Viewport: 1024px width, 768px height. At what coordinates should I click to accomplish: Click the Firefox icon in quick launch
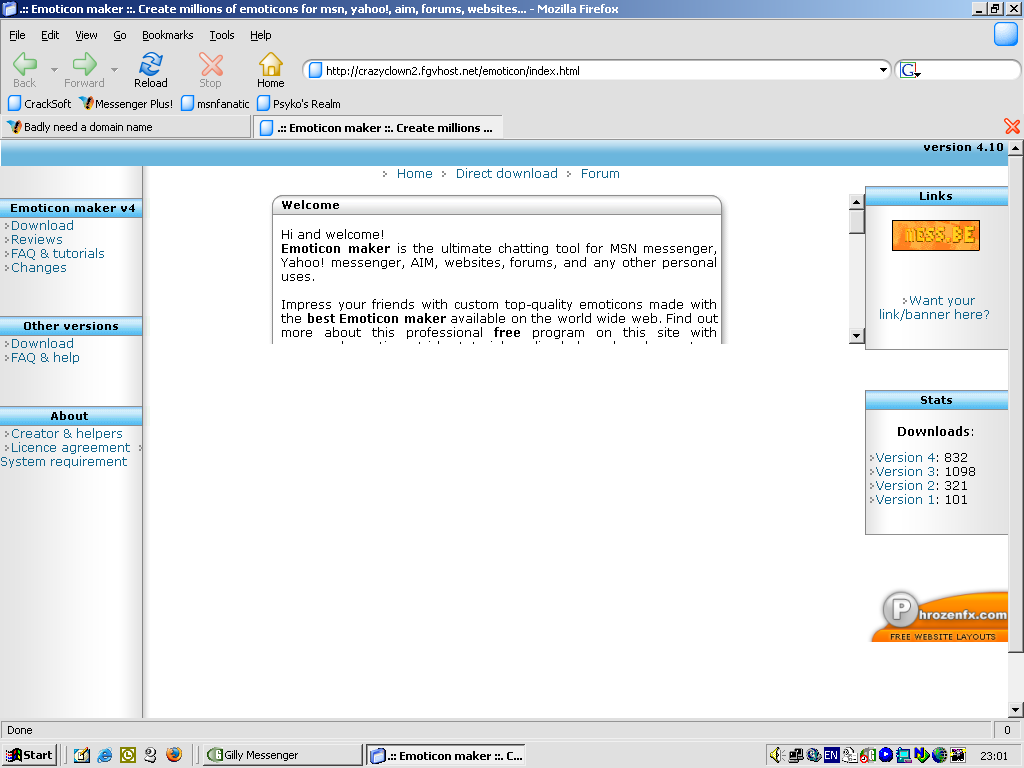tap(174, 755)
